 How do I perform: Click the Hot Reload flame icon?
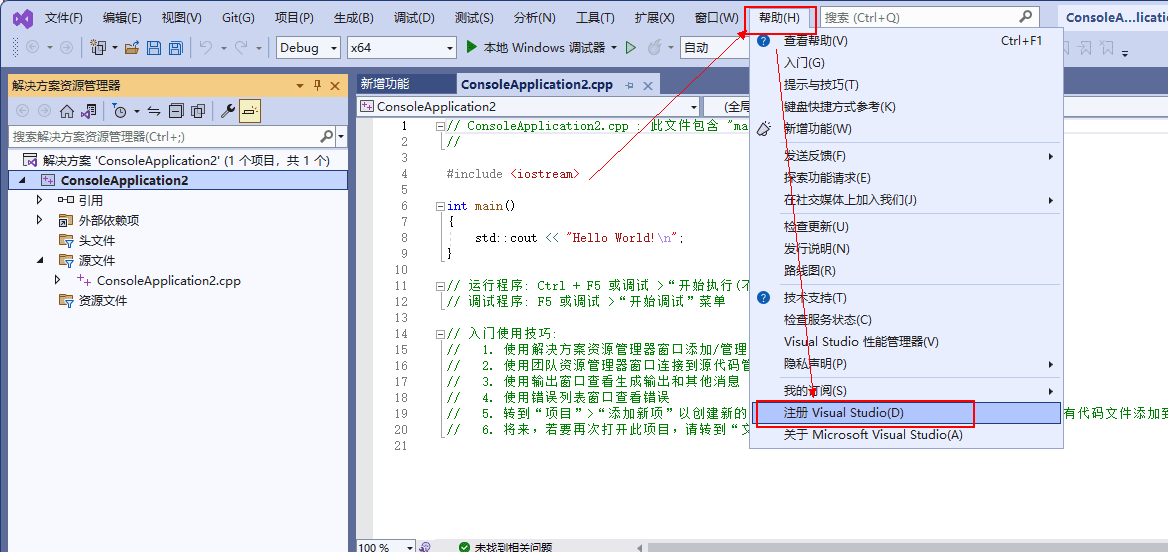(654, 48)
